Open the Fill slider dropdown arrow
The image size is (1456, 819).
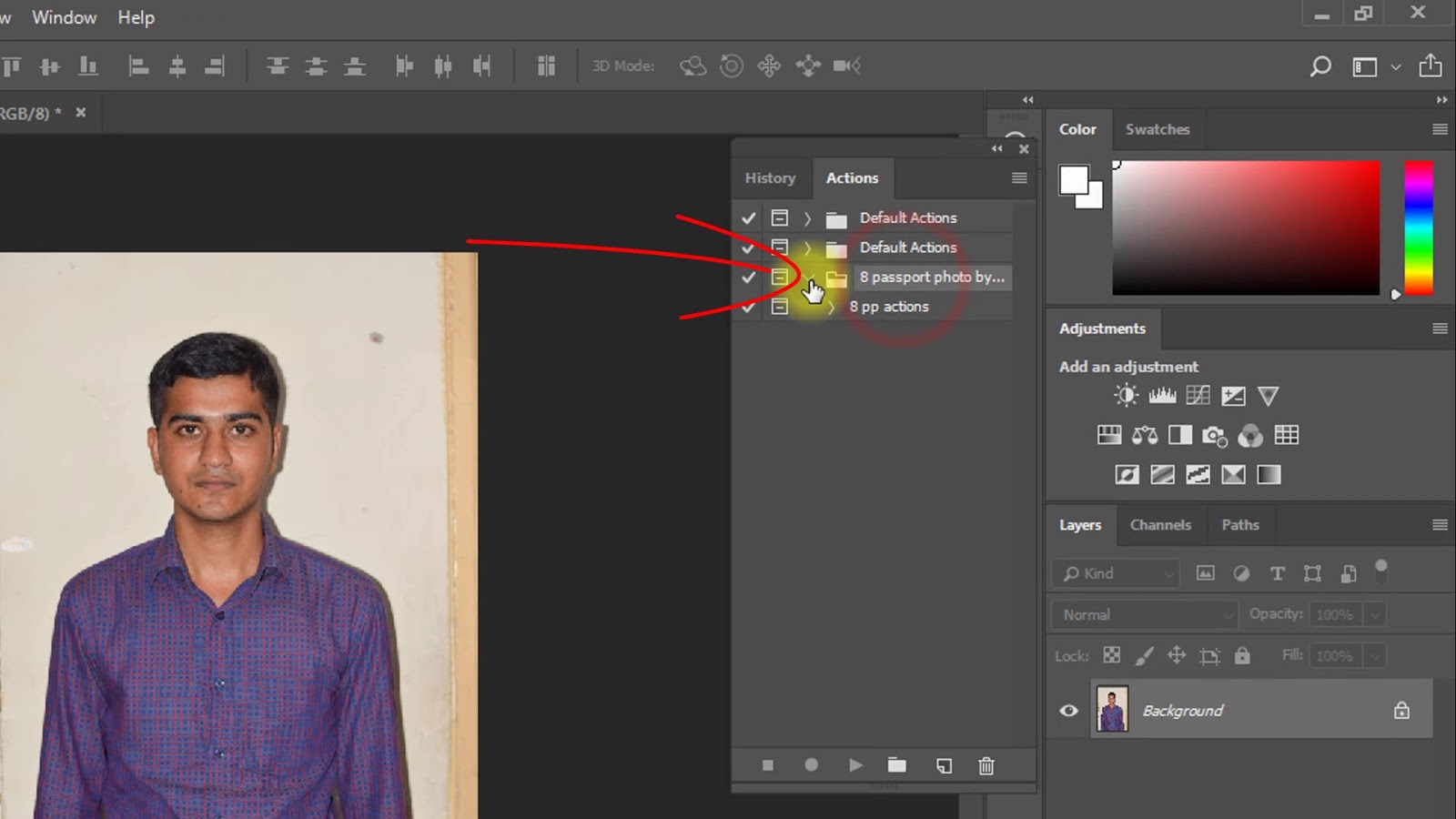tap(1375, 655)
